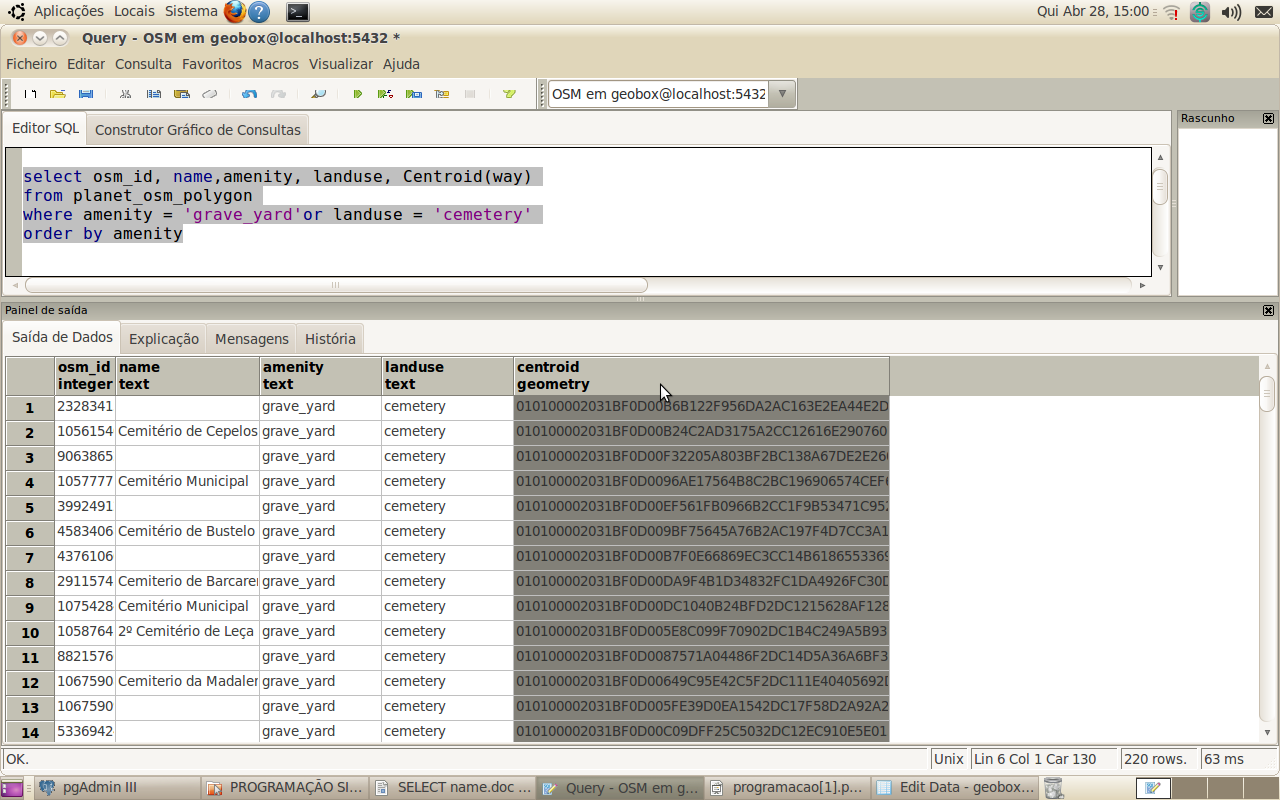This screenshot has width=1280, height=800.
Task: Clear edit window with eraser icon
Action: click(x=210, y=94)
